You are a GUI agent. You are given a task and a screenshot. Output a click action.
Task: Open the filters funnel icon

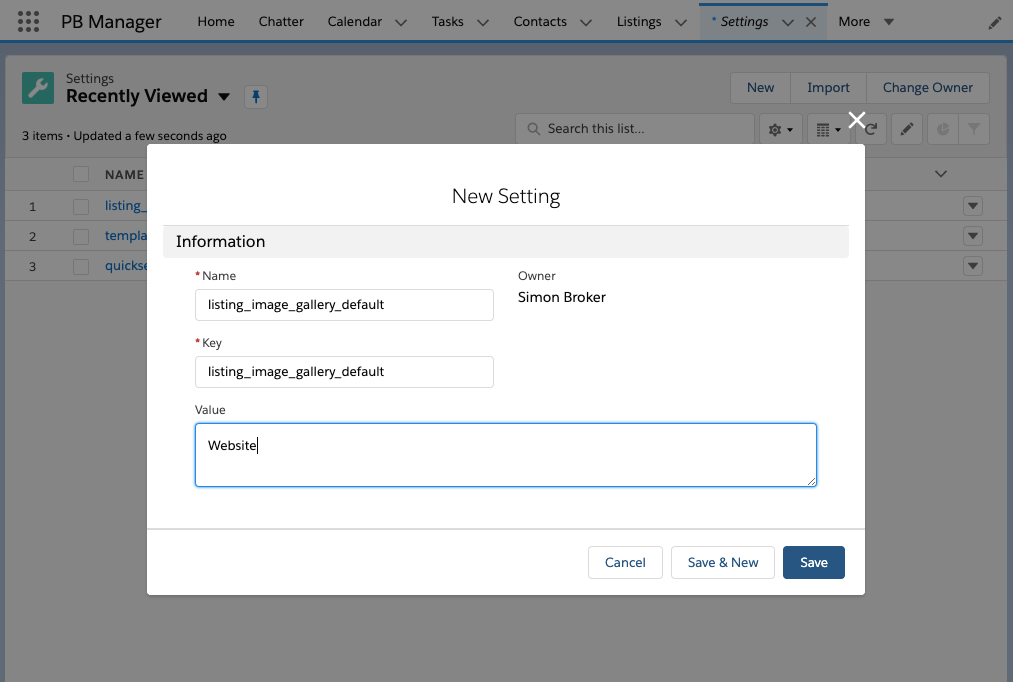(x=974, y=129)
